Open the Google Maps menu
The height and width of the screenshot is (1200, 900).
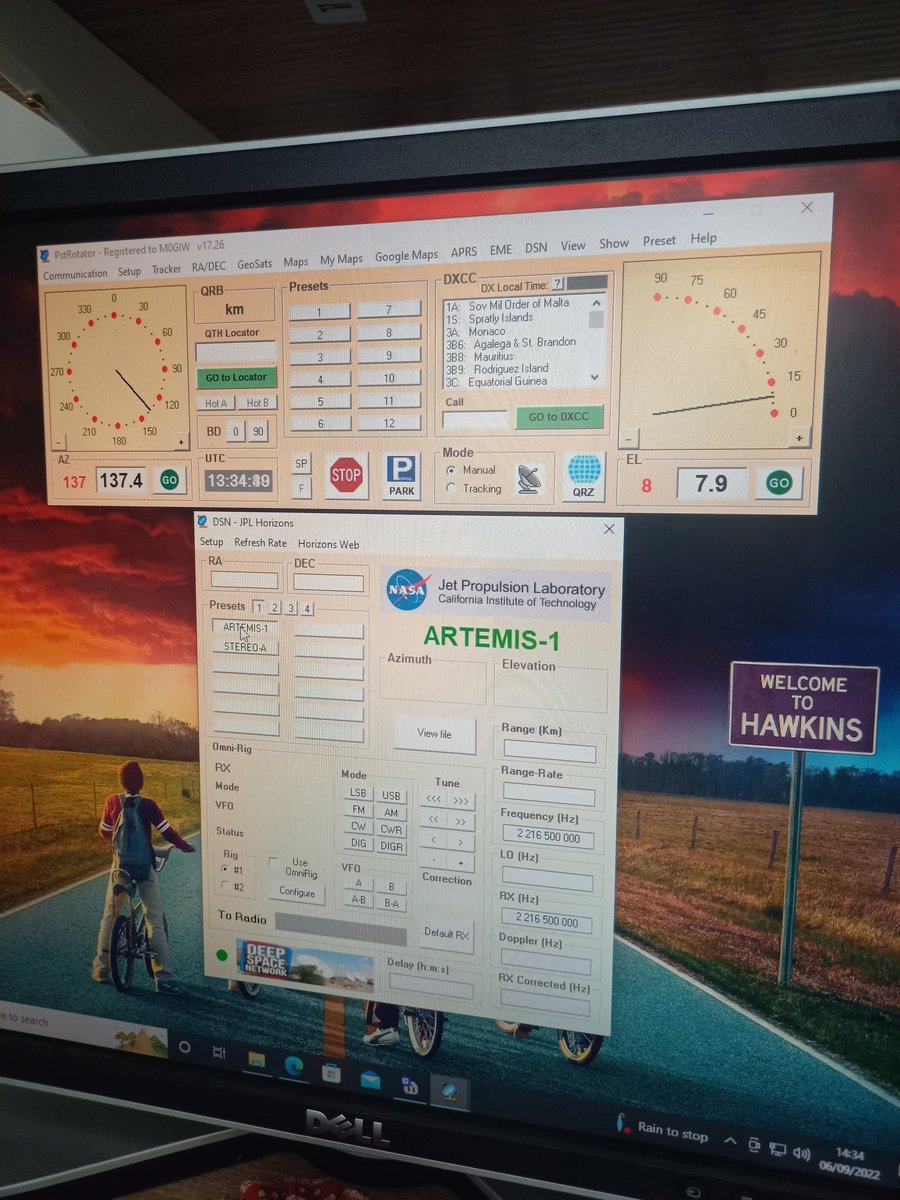tap(406, 256)
